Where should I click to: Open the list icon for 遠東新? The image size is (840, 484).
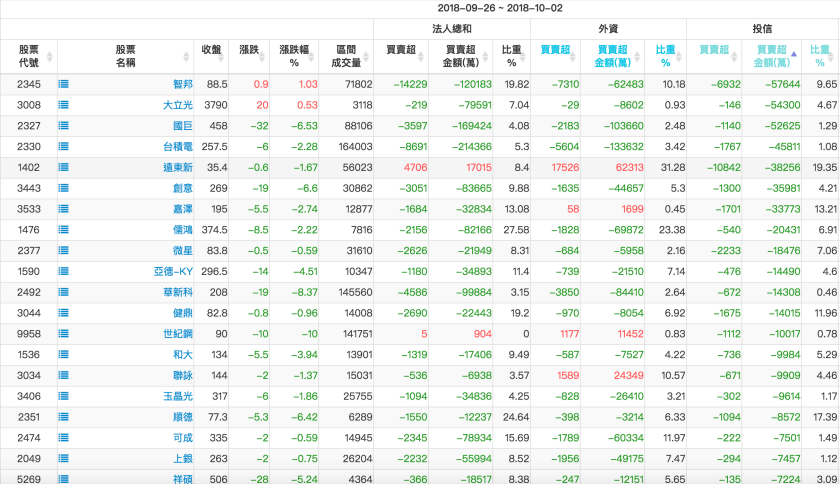64,168
